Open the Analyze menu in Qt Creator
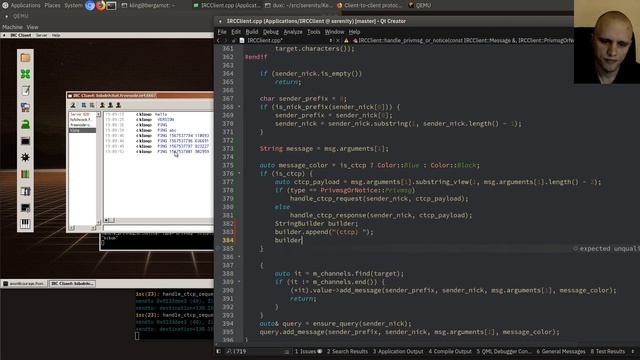The height and width of the screenshot is (360, 640). pos(293,32)
